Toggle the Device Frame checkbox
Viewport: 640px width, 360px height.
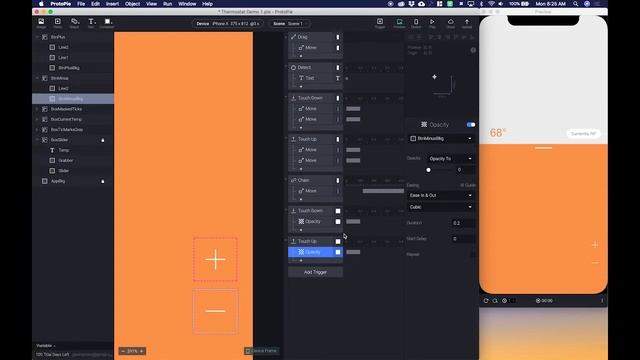[248, 351]
